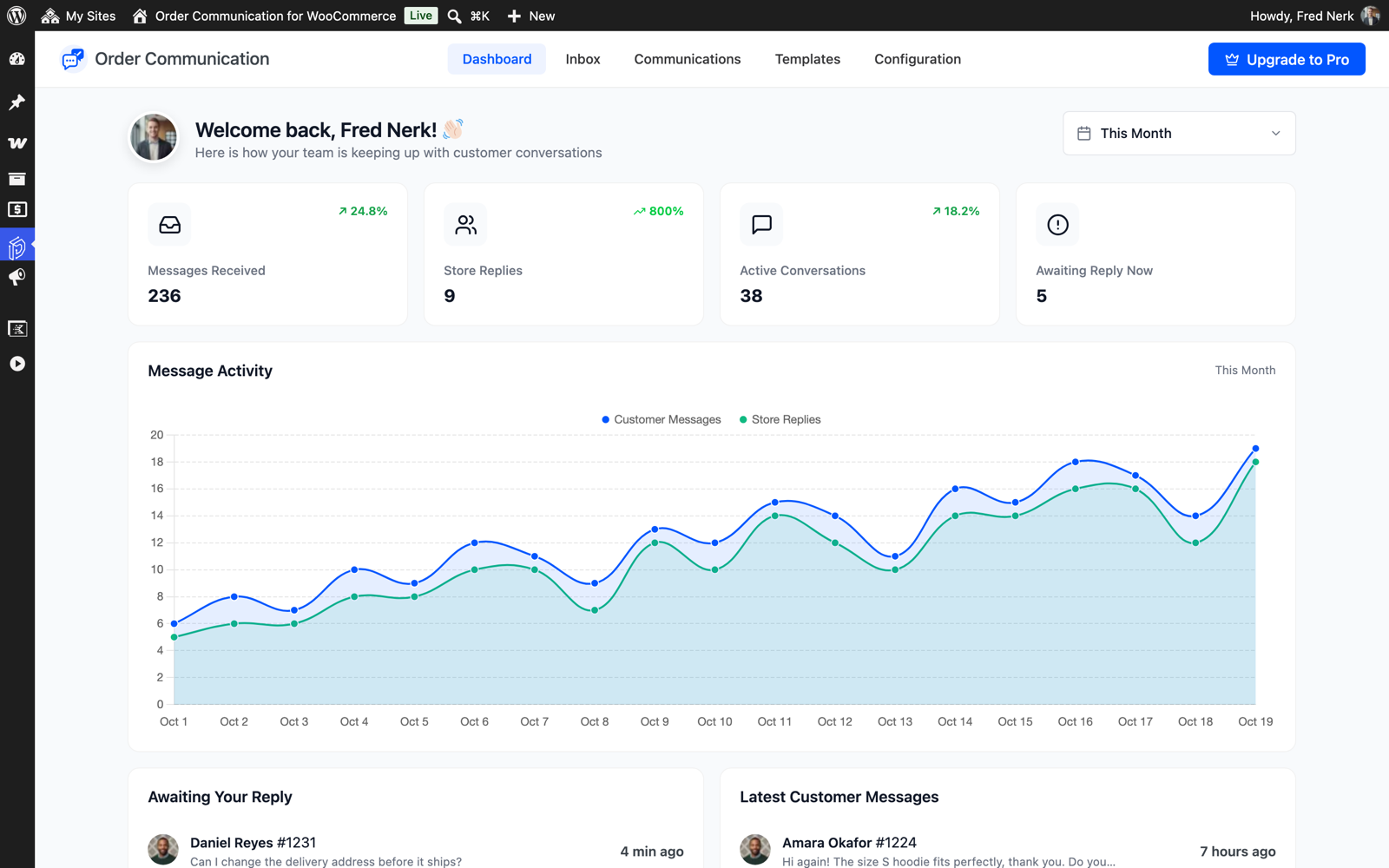
Task: Click Amara Okafor avatar
Action: click(755, 850)
